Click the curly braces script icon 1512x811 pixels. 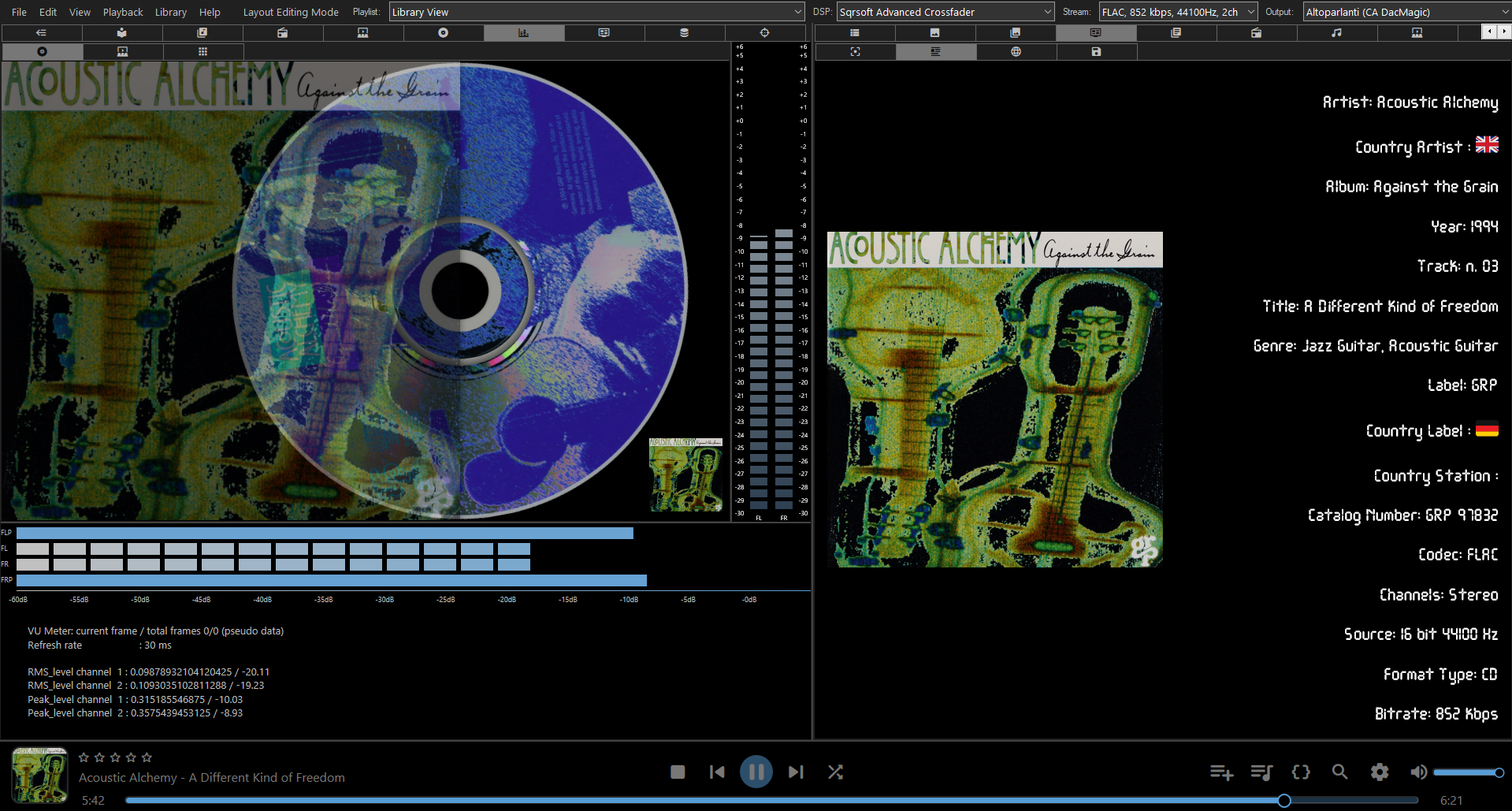pyautogui.click(x=1301, y=772)
